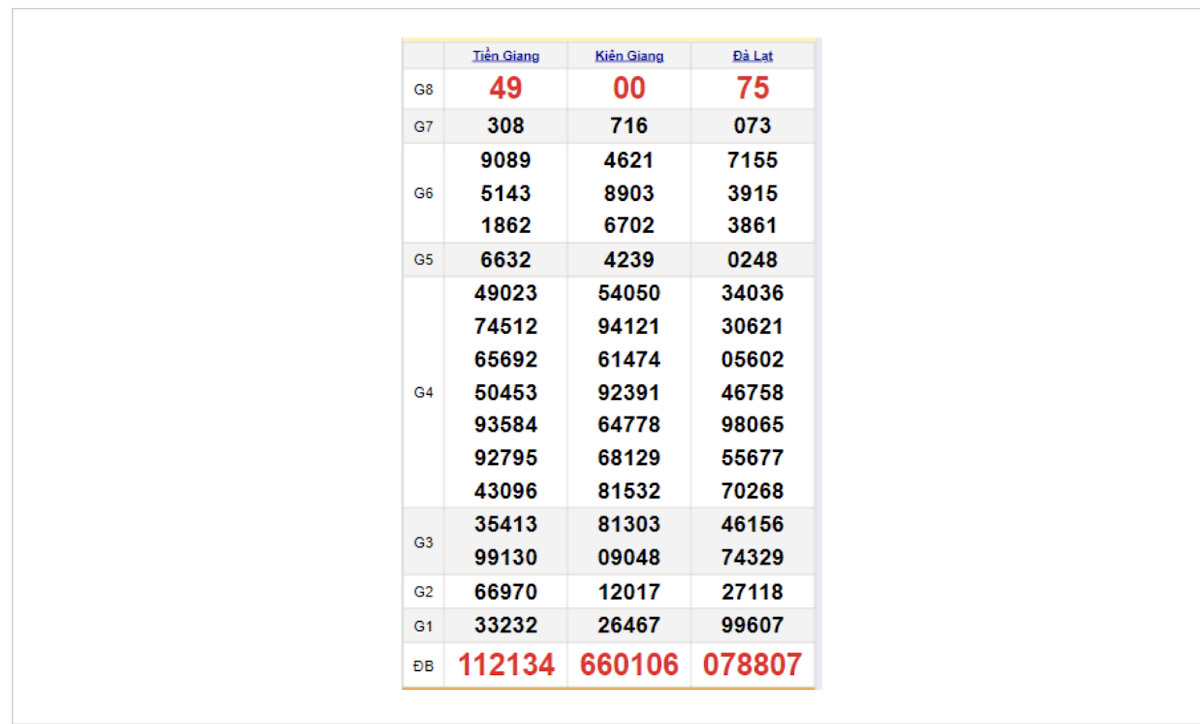Pick G4 number 98065
This screenshot has width=1200, height=724.
click(752, 424)
